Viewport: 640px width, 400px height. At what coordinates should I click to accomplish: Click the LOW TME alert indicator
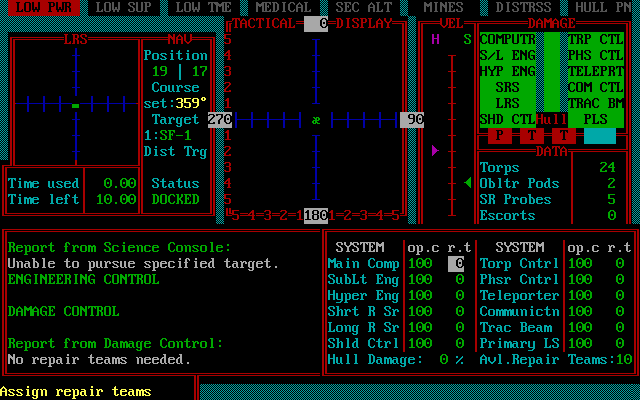click(x=204, y=7)
